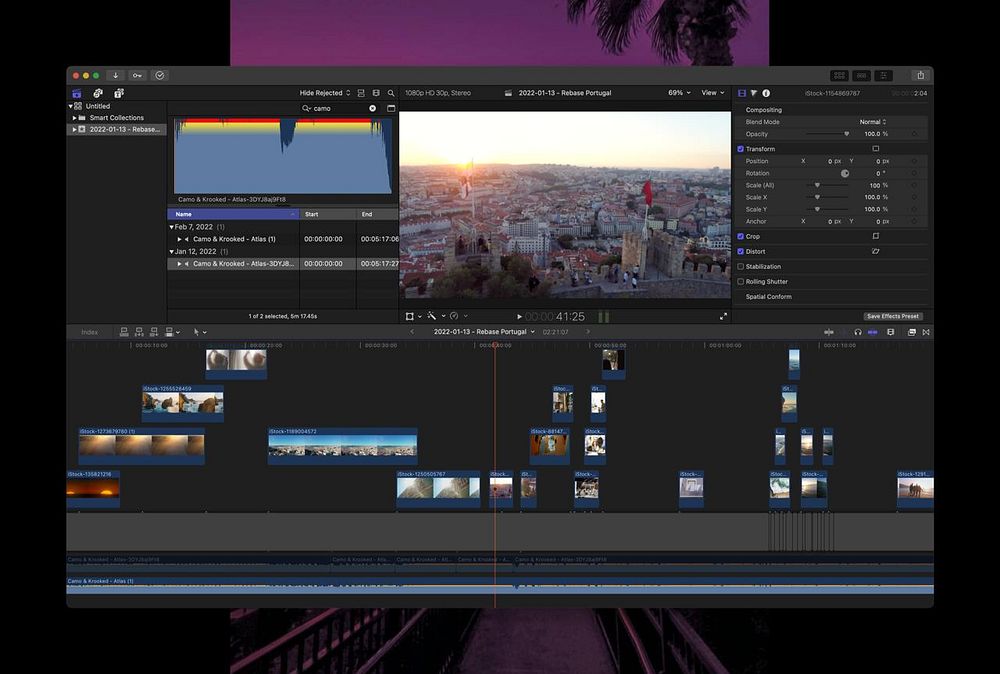Click the Save Effects Preset button
The width and height of the screenshot is (1000, 674).
(x=893, y=316)
